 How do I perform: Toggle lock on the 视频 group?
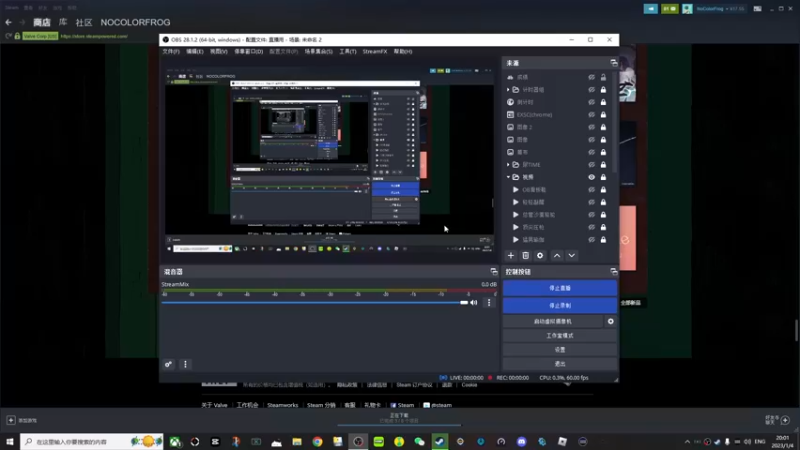point(603,177)
